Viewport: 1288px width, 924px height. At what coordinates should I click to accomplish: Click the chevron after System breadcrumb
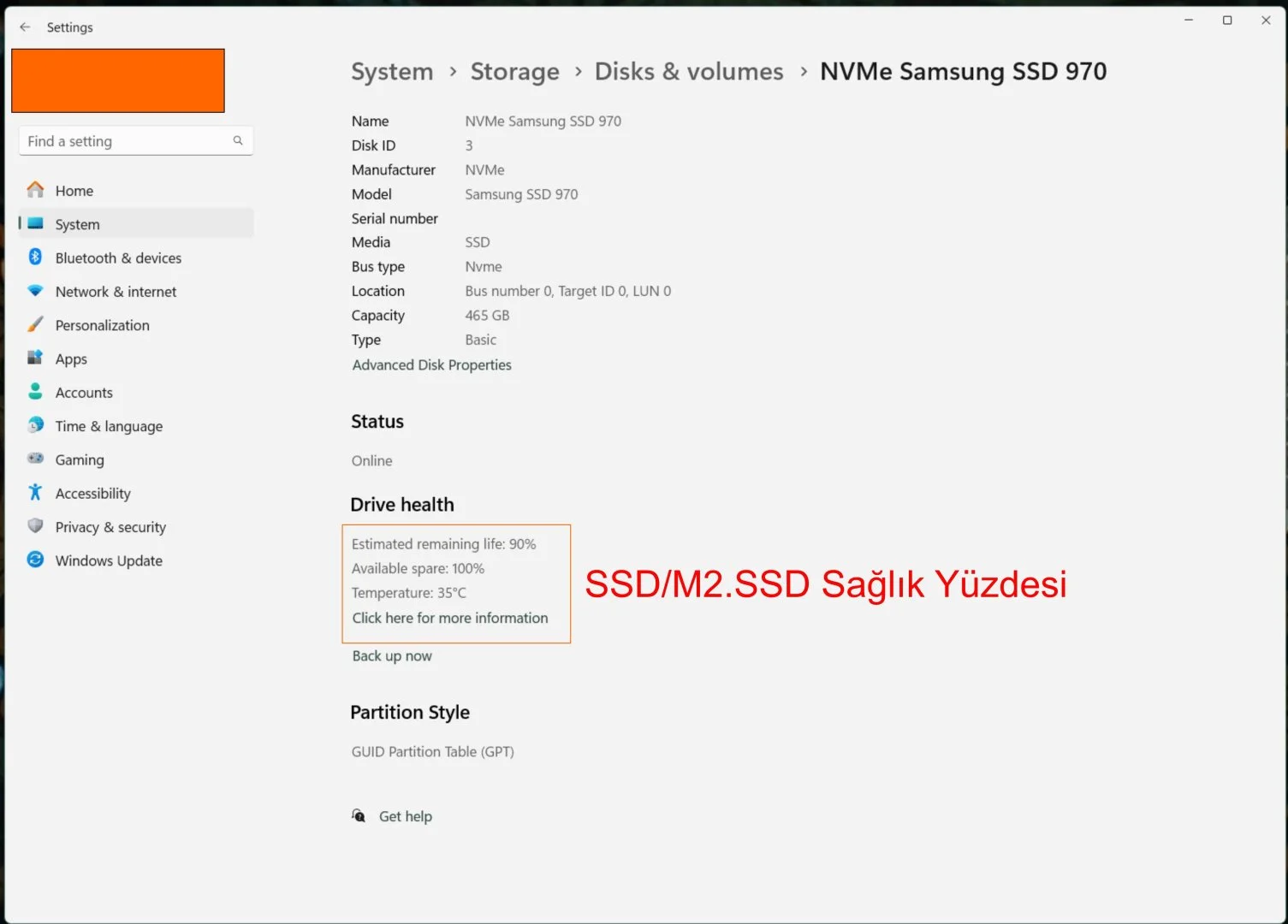(453, 72)
